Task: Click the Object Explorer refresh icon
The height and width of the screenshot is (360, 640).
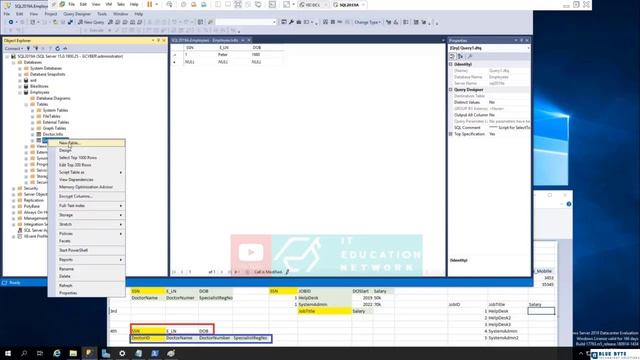Action: pyautogui.click(x=58, y=49)
